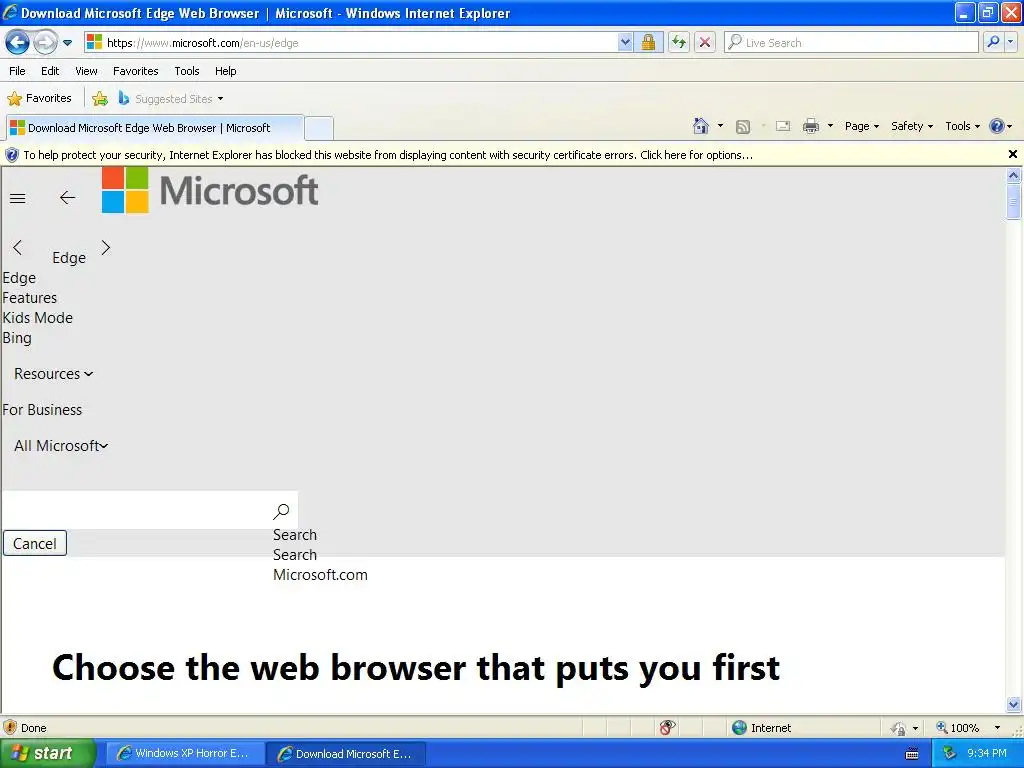Open the Kids Mode link
This screenshot has height=768, width=1024.
37,318
